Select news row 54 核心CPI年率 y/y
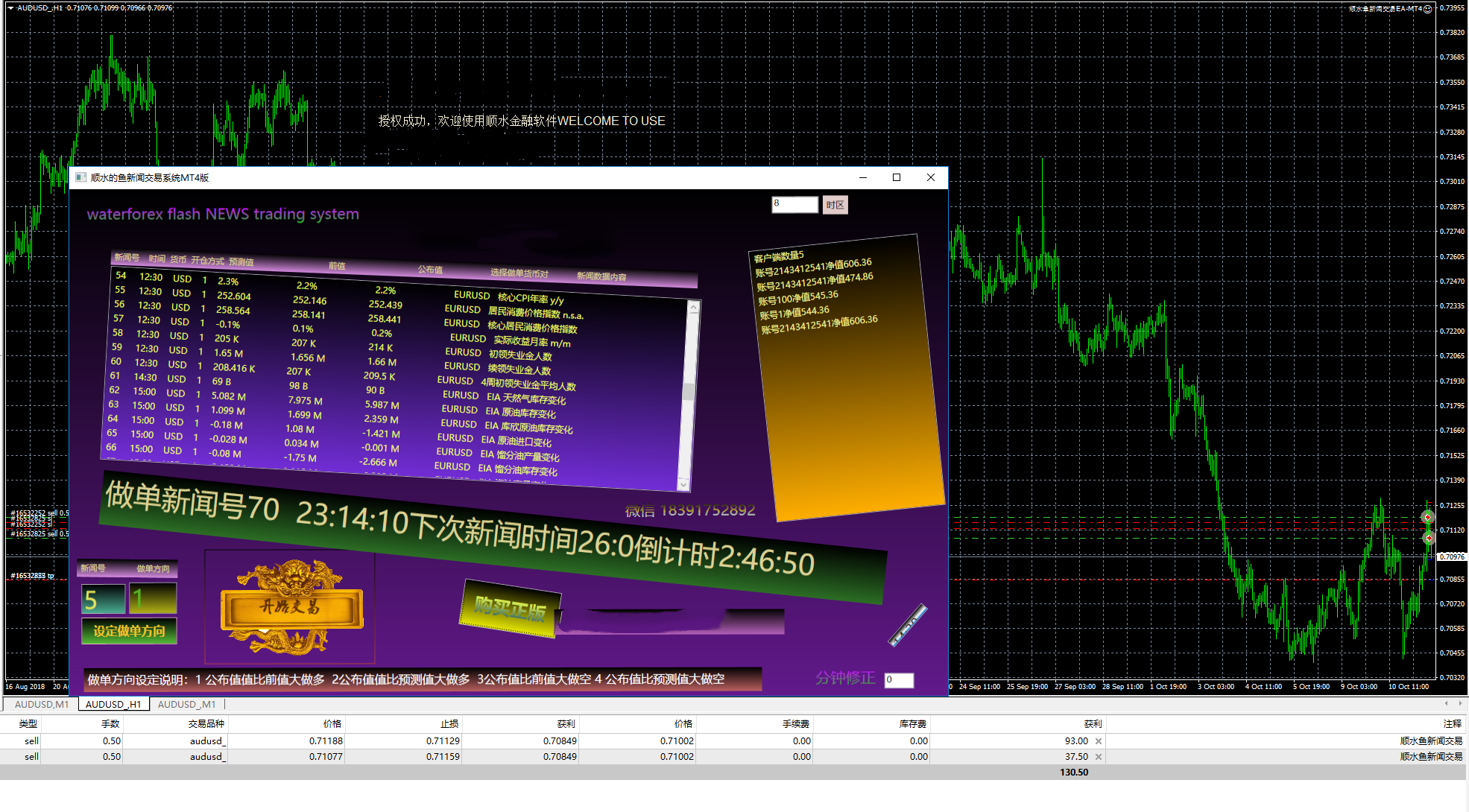The image size is (1469, 812). tap(339, 288)
